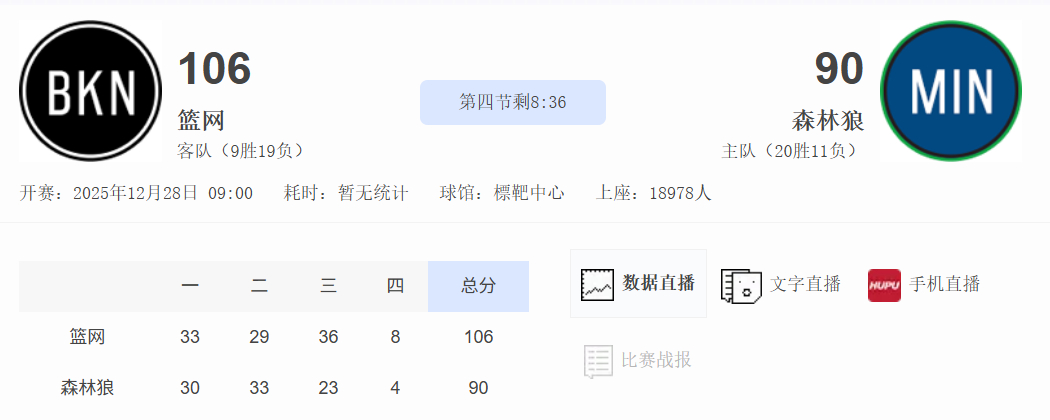The width and height of the screenshot is (1050, 420).
Task: Click 篮网 third quarter score 36
Action: tap(328, 337)
